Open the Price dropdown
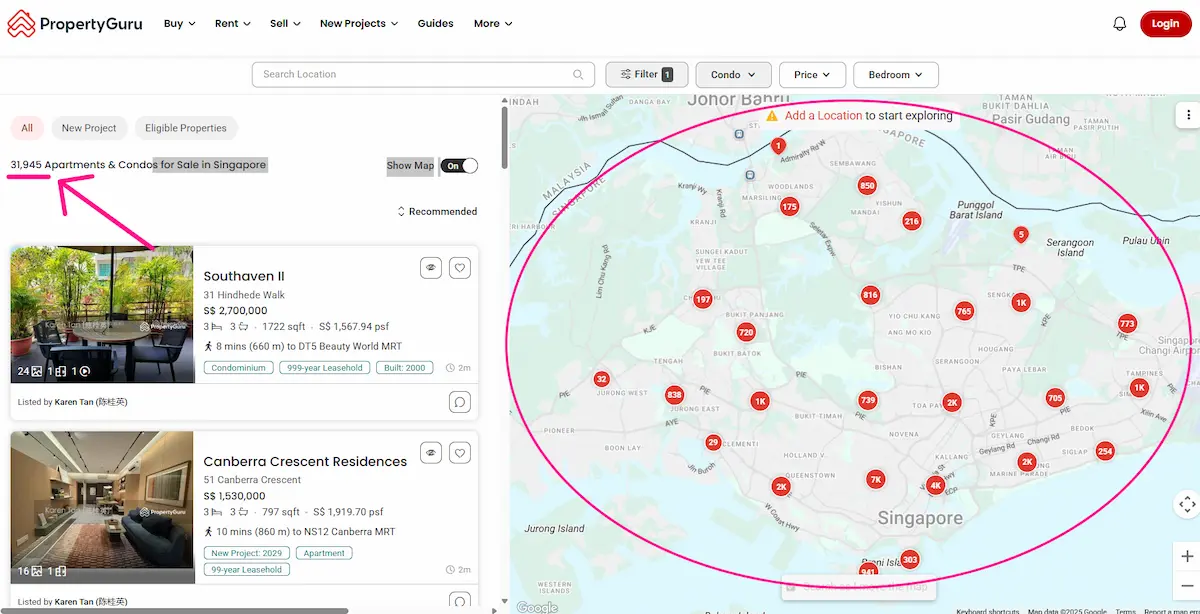The width and height of the screenshot is (1200, 614). click(812, 75)
